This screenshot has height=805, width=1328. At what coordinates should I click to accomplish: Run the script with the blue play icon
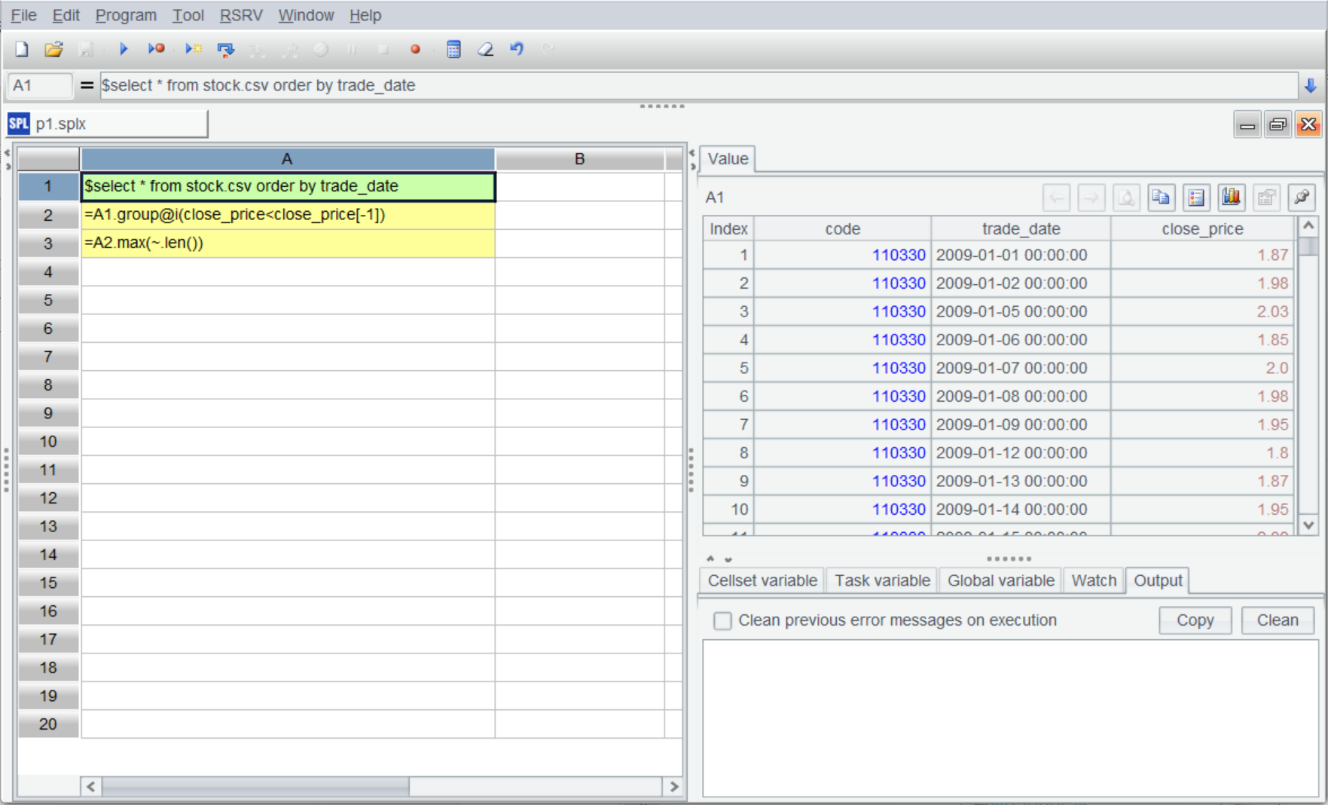124,49
